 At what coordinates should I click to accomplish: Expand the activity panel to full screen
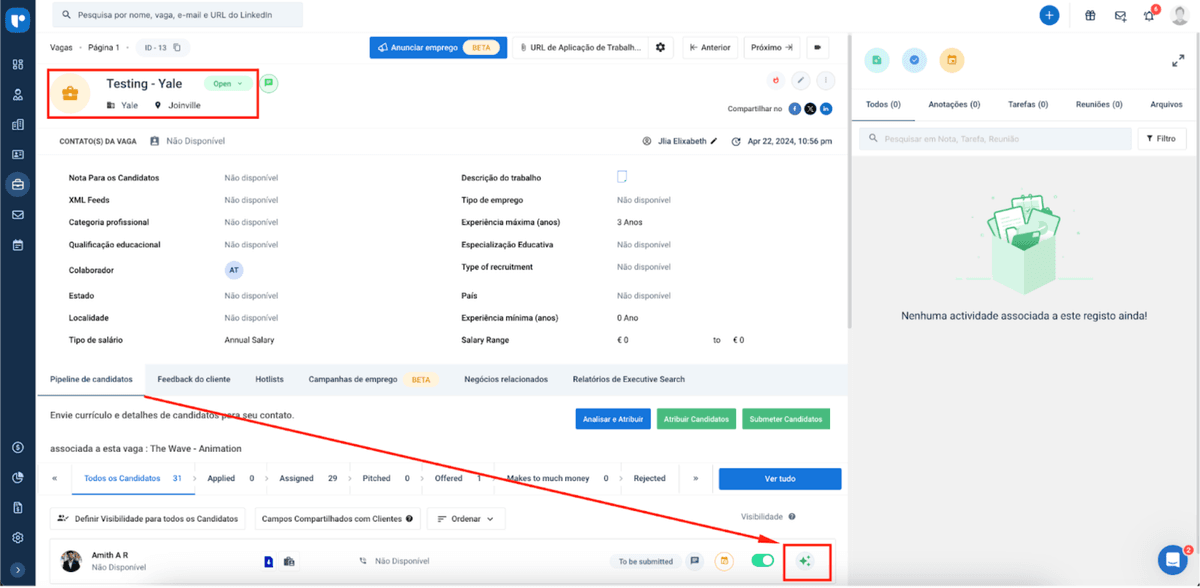(1178, 61)
